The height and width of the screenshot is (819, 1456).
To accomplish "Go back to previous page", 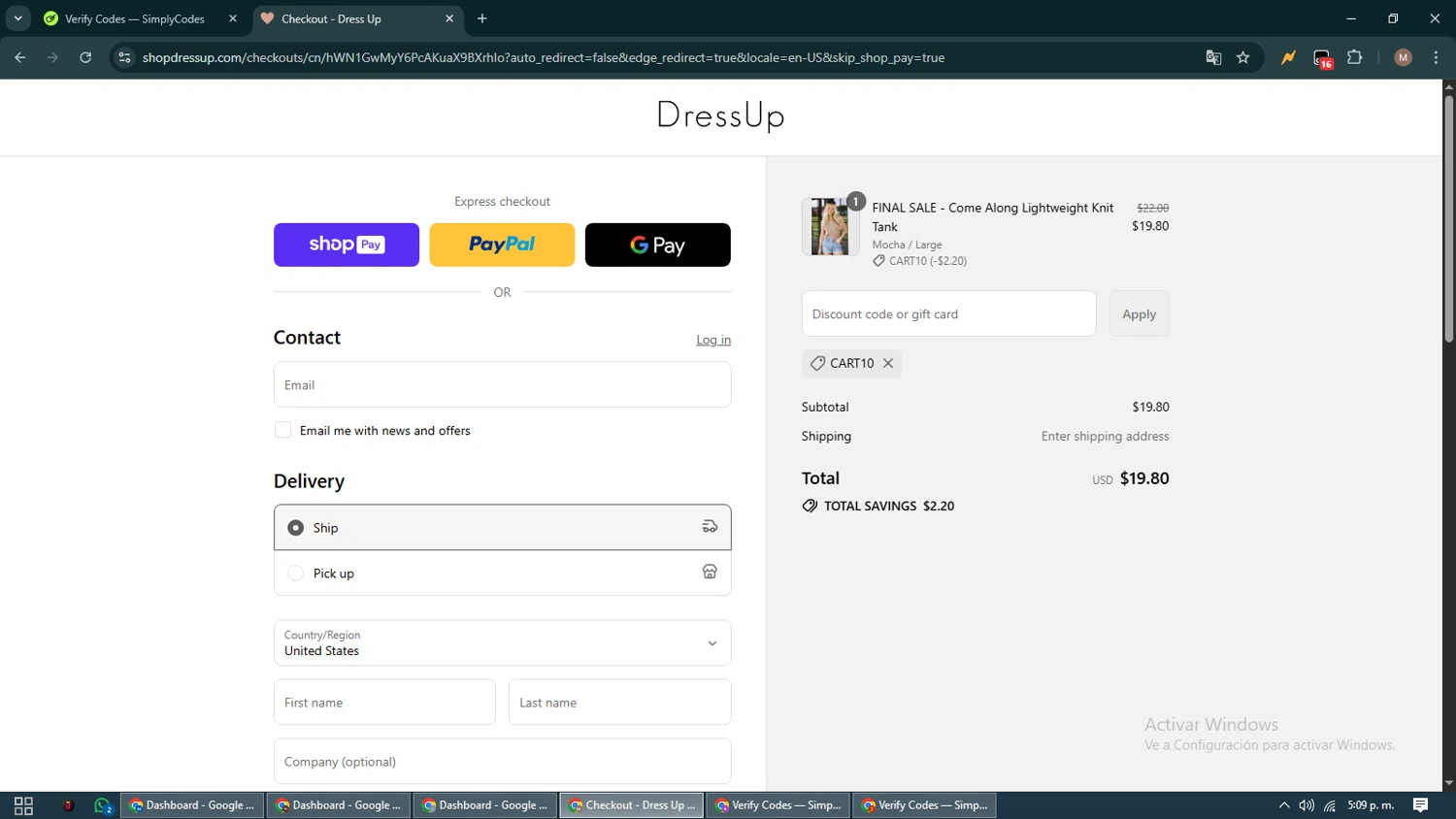I will [20, 57].
